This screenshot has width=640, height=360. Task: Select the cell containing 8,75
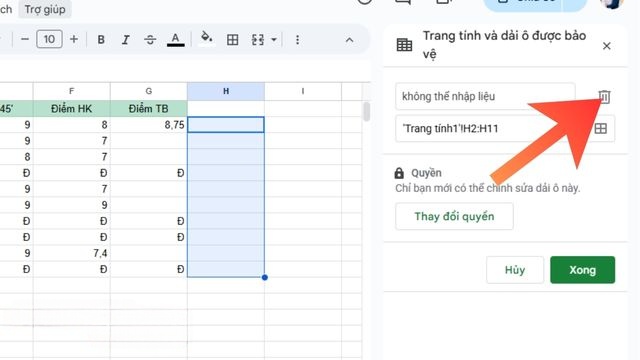point(149,125)
